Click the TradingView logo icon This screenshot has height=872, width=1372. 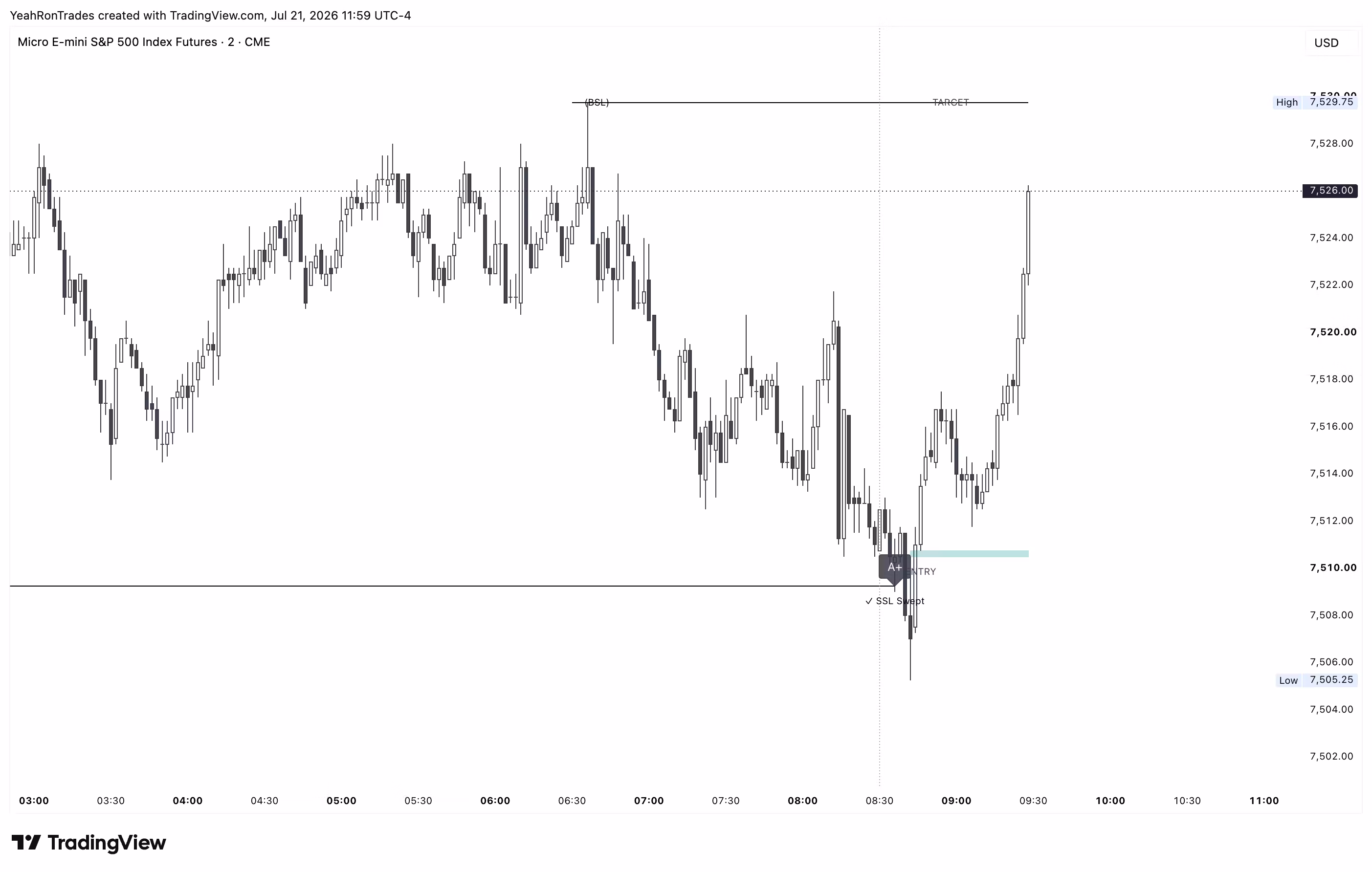click(x=25, y=842)
